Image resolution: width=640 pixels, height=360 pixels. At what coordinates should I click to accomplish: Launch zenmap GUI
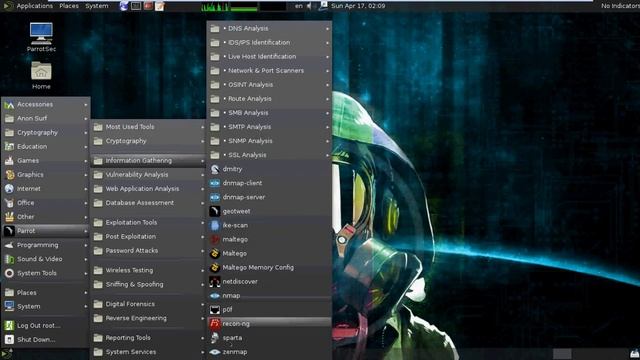269,352
